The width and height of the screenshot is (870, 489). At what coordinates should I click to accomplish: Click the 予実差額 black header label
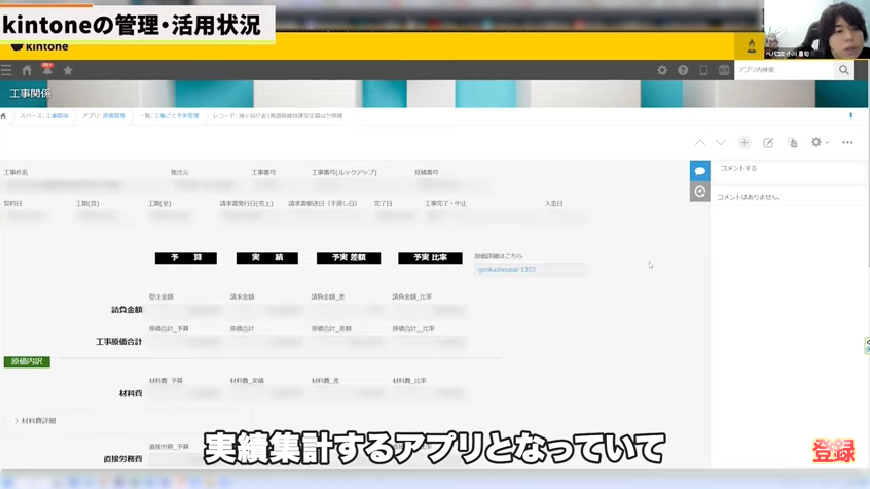[x=349, y=258]
